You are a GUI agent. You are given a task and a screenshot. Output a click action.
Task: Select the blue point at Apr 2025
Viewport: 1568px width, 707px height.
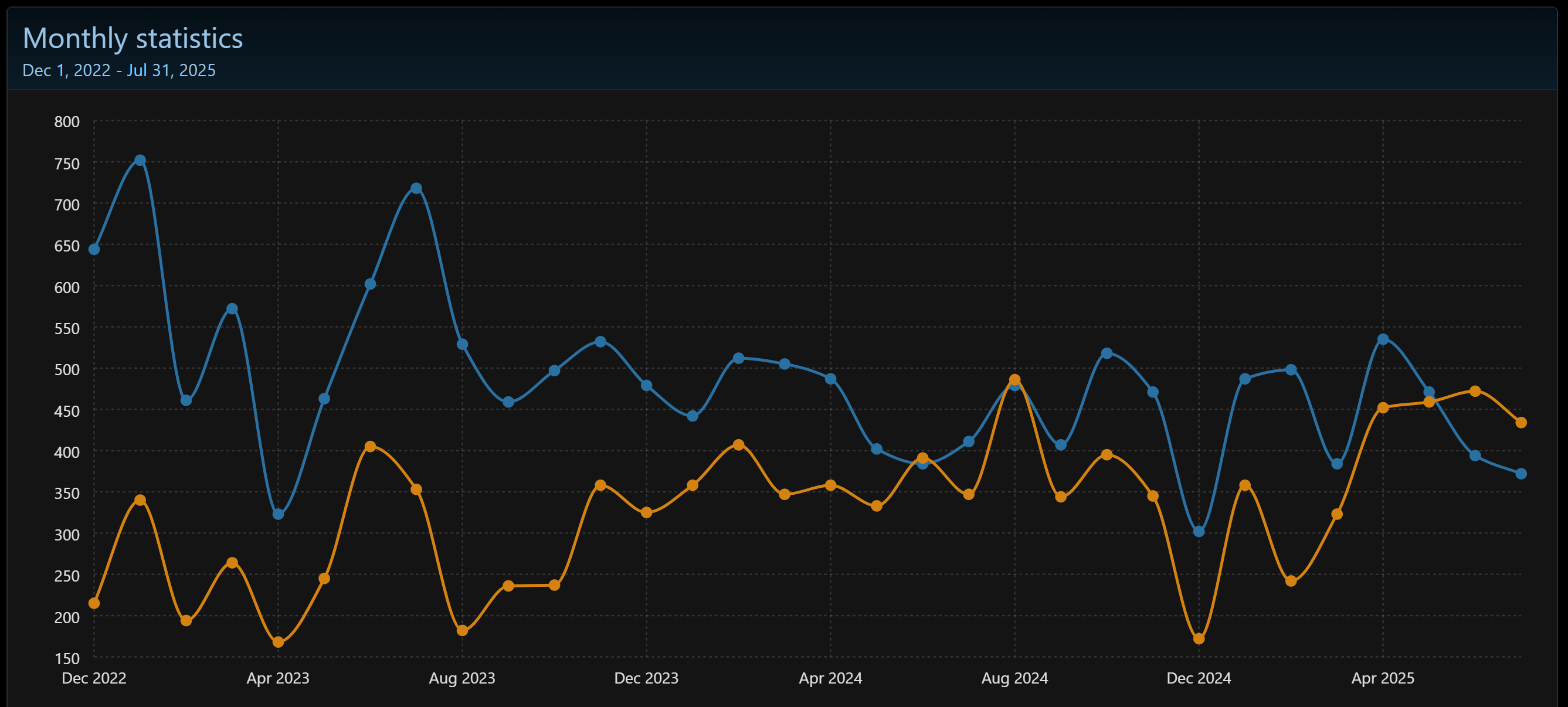pyautogui.click(x=1383, y=339)
